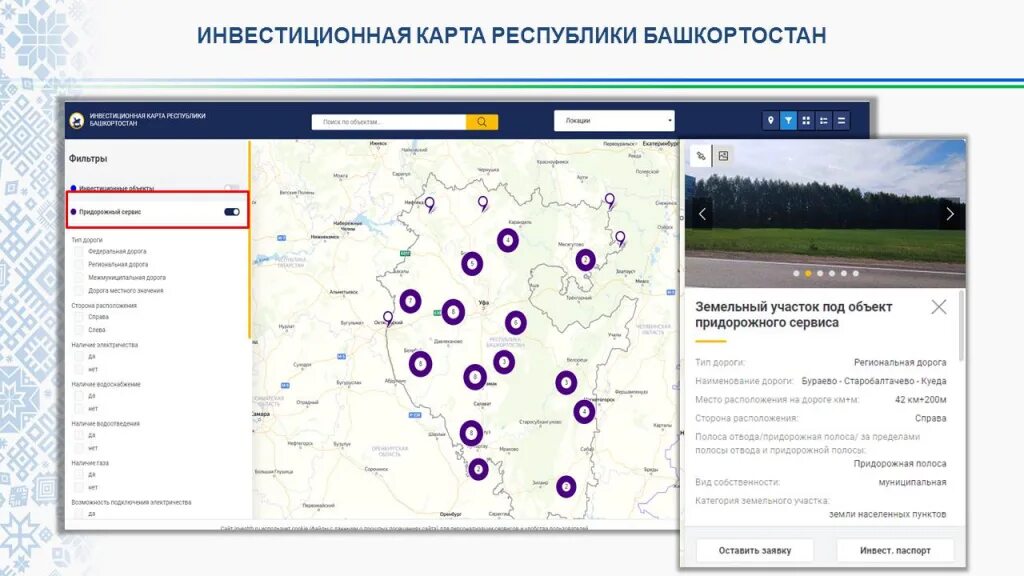Check 'да' under Наличие электричества
This screenshot has height=576, width=1024.
click(x=78, y=357)
